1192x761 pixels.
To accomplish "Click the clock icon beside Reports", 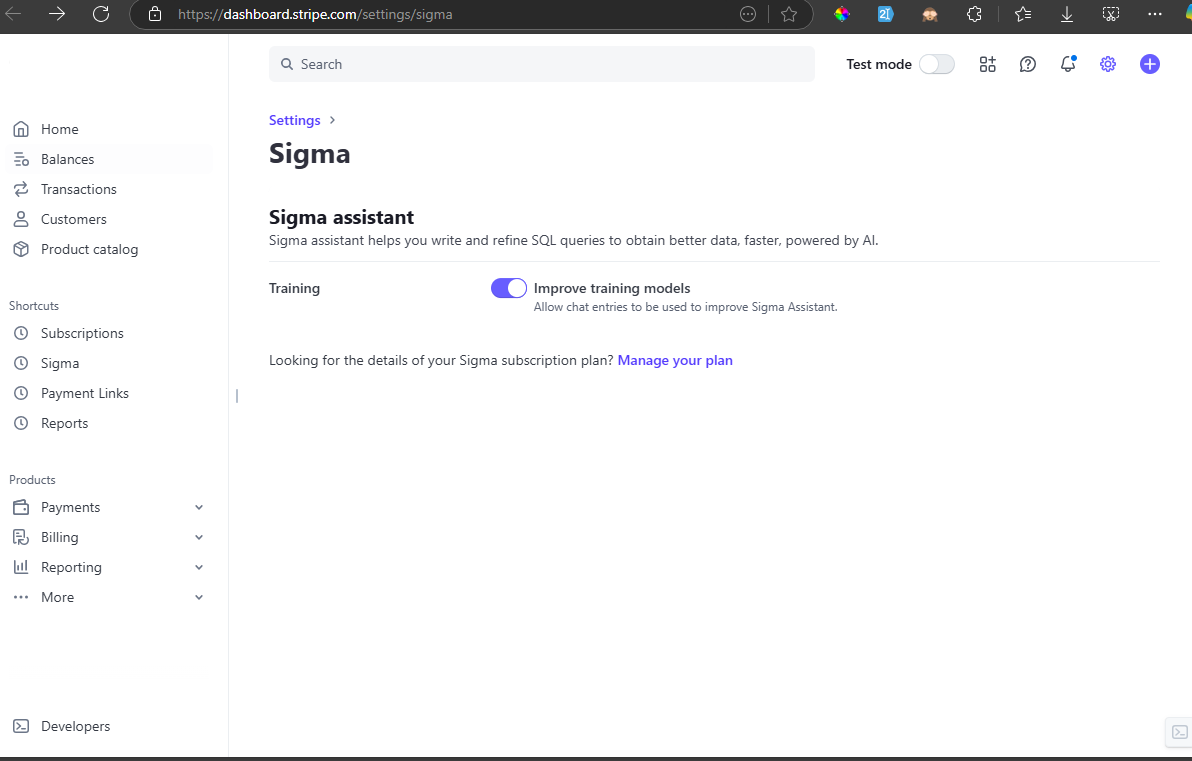I will pos(21,423).
